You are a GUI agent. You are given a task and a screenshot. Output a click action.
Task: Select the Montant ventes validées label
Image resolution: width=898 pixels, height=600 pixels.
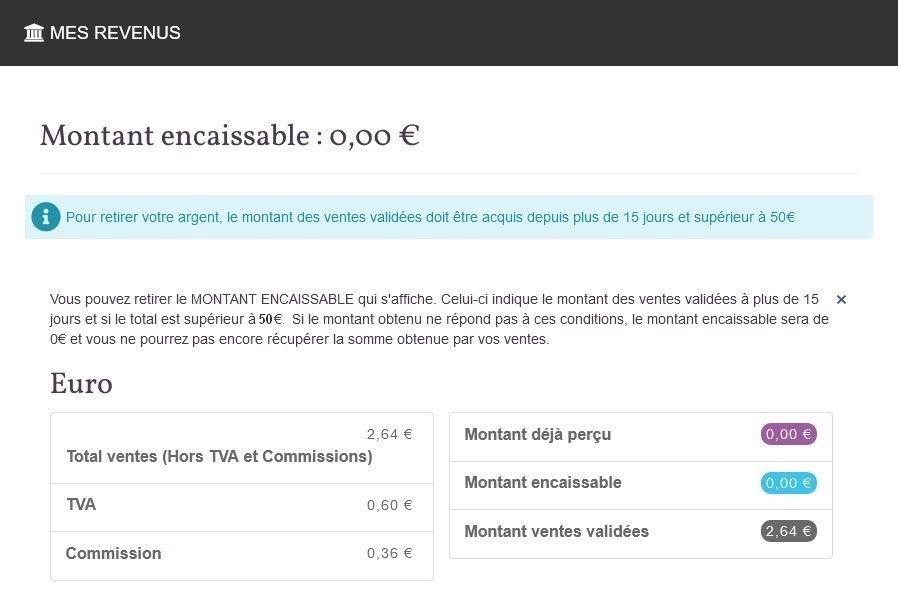click(557, 532)
